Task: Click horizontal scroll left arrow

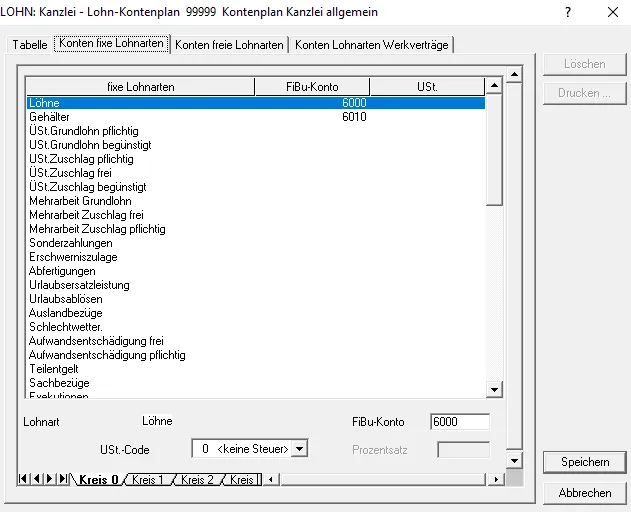Action: 271,479
